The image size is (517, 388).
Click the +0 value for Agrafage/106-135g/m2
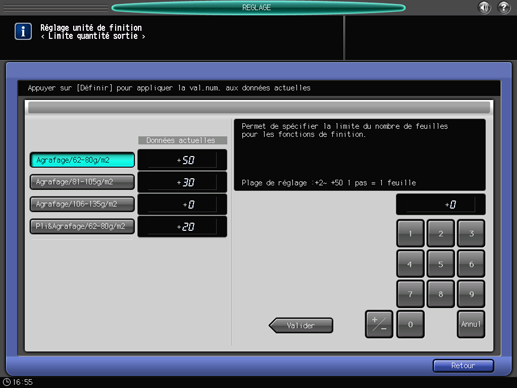(182, 204)
